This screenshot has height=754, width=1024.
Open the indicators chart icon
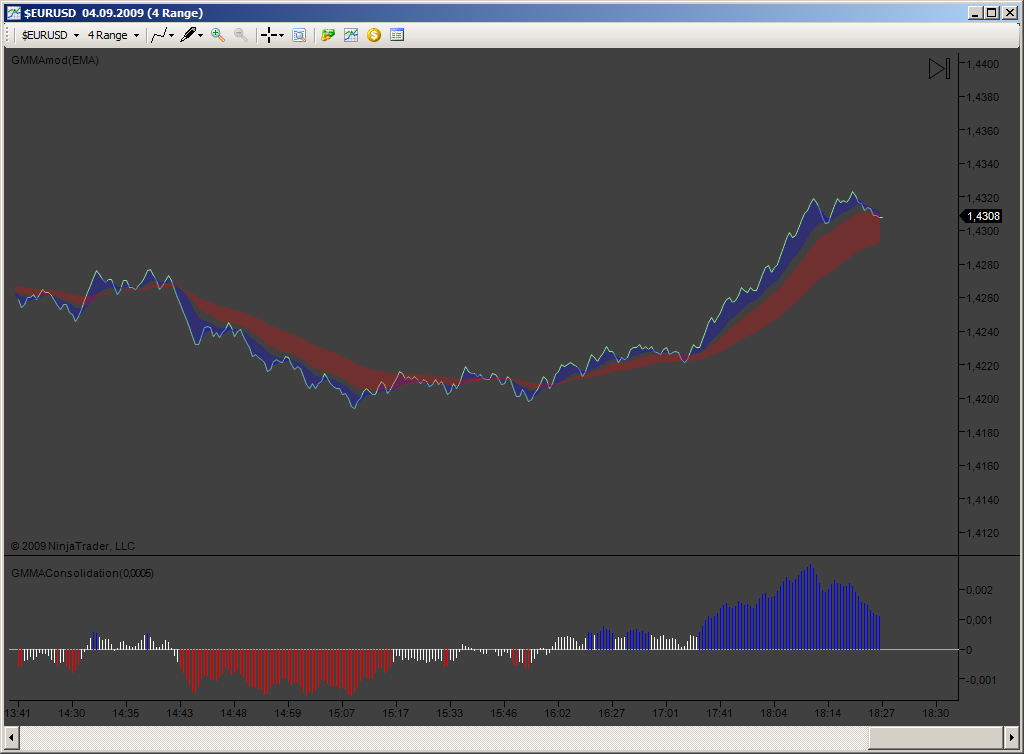point(351,35)
